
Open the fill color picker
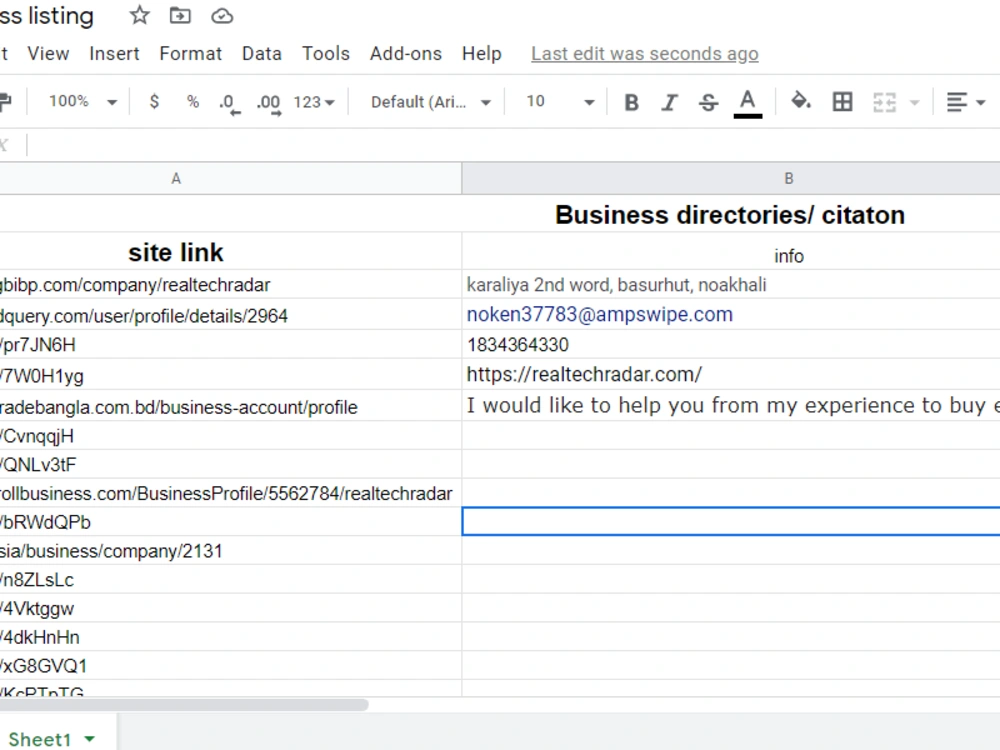[800, 101]
